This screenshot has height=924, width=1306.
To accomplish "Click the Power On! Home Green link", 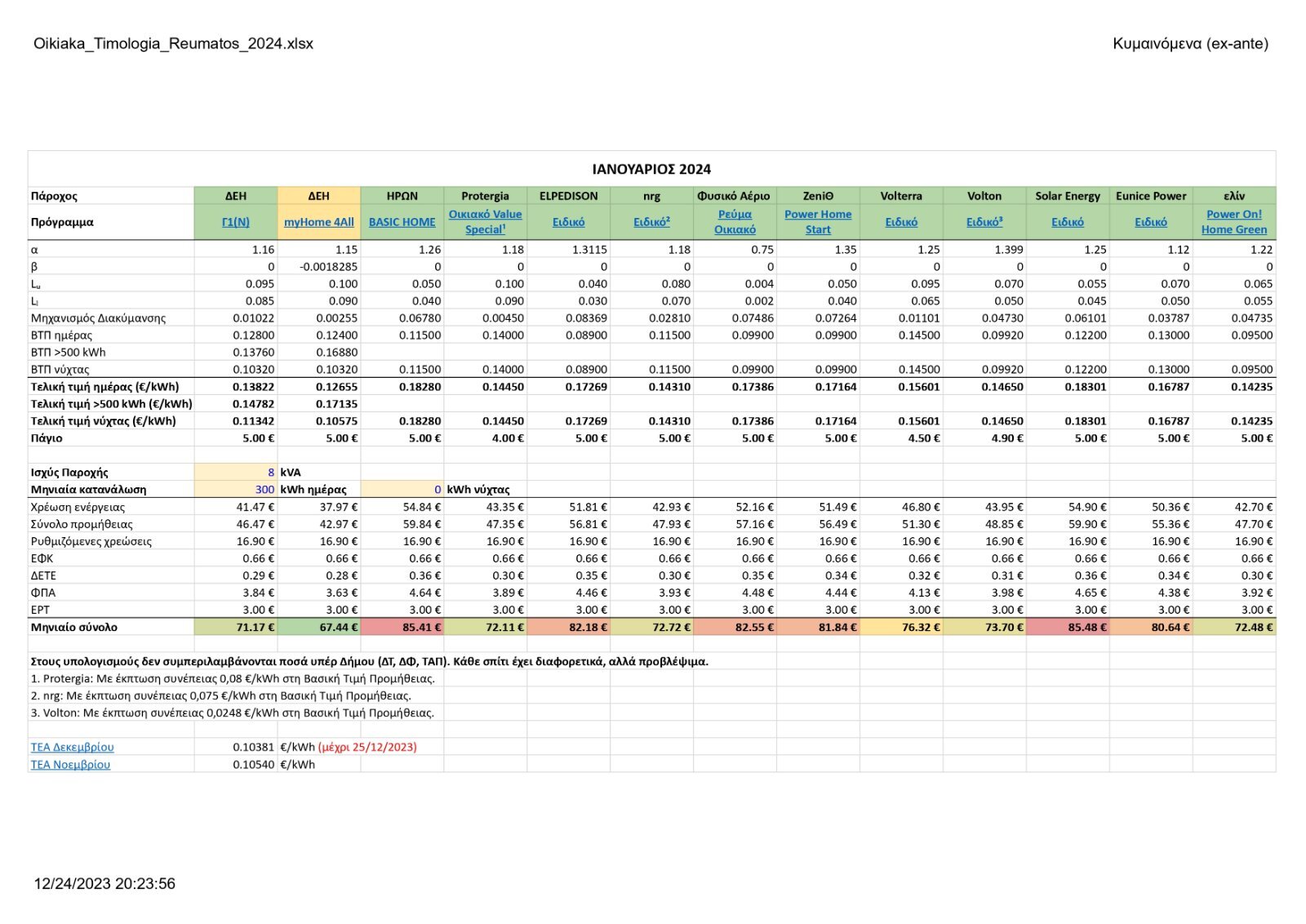I will pyautogui.click(x=1234, y=222).
